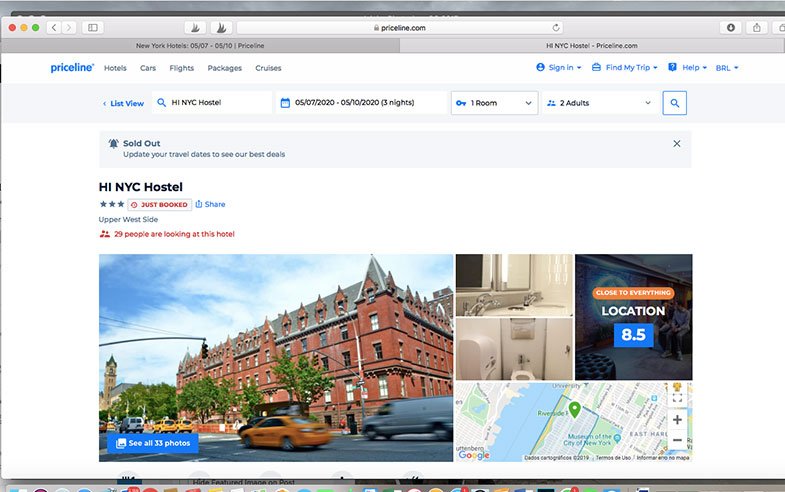Click See all 33 photos button

(153, 443)
